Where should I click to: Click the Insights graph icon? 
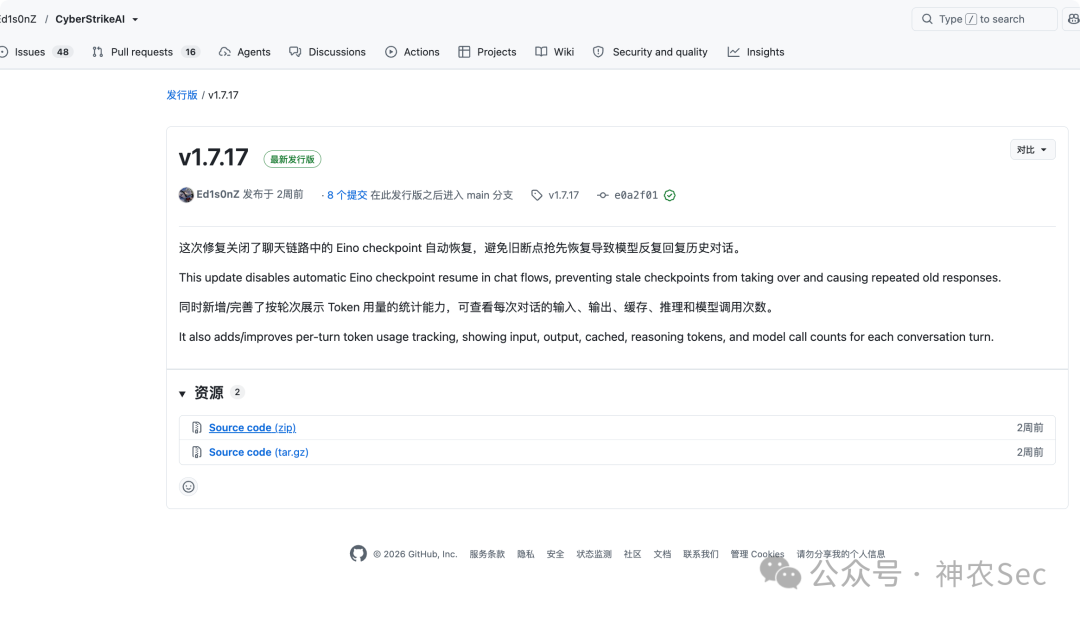pos(734,52)
